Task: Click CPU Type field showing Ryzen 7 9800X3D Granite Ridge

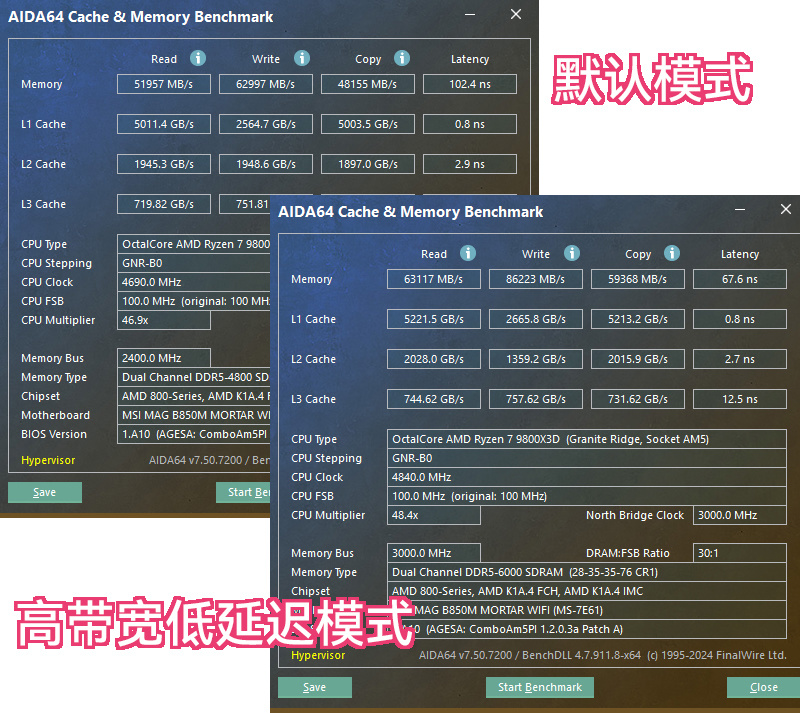Action: pyautogui.click(x=587, y=439)
